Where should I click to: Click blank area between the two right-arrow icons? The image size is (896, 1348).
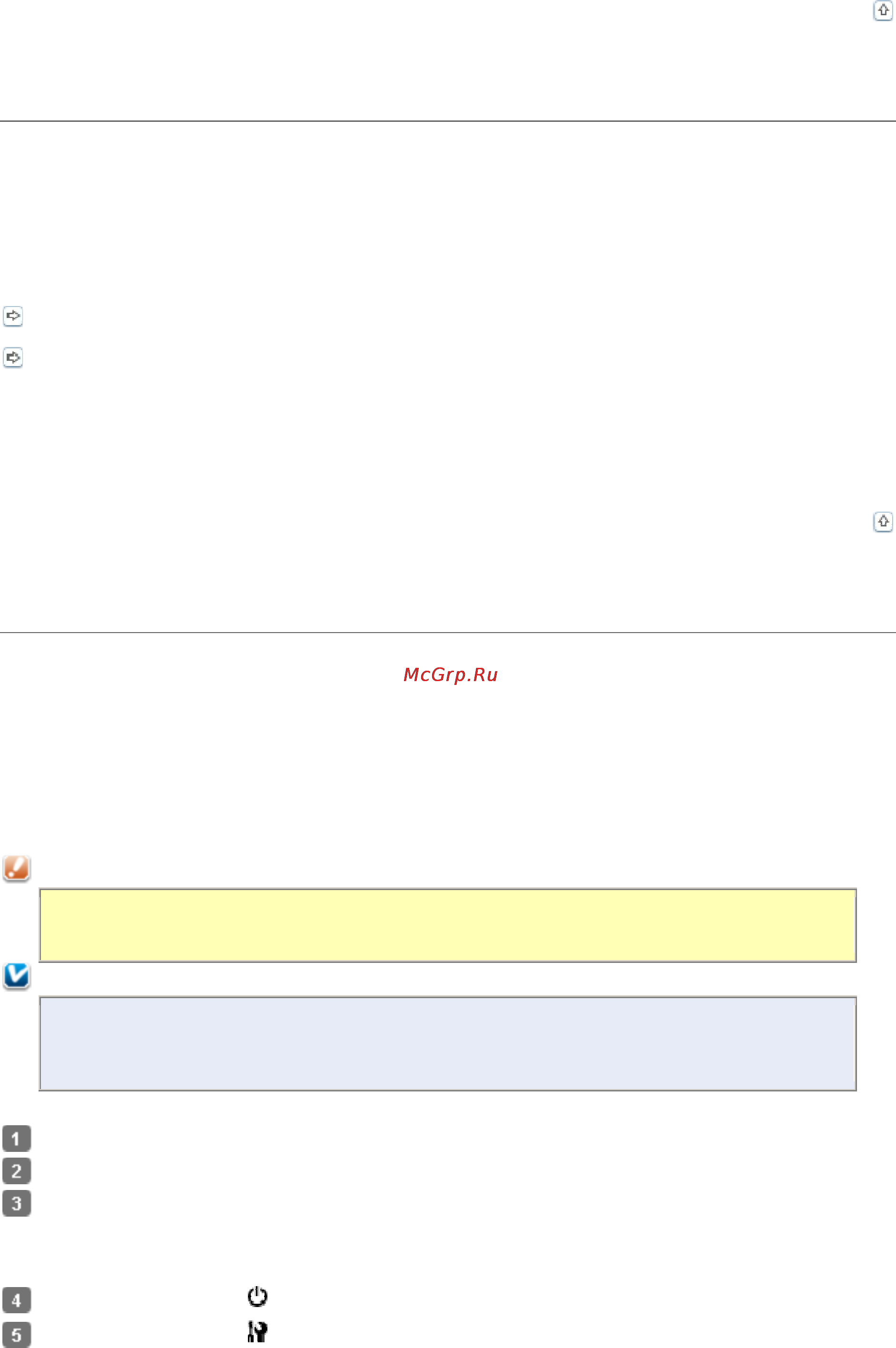(13, 337)
